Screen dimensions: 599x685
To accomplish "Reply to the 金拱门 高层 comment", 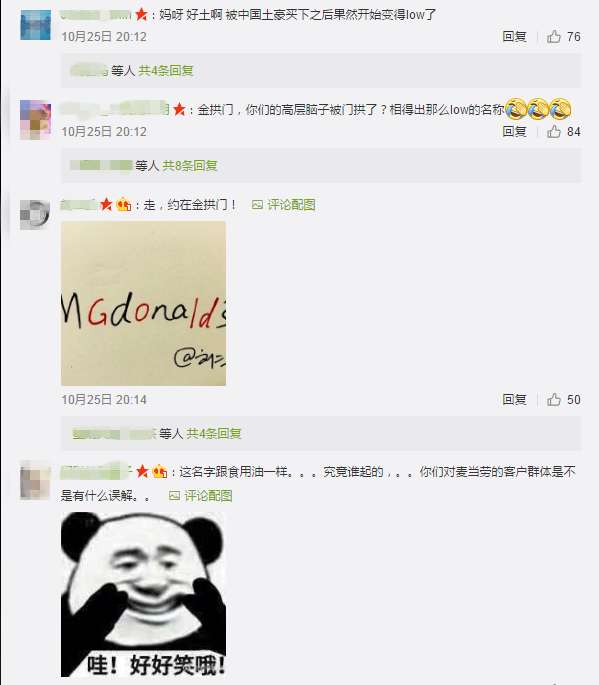I will tap(514, 131).
